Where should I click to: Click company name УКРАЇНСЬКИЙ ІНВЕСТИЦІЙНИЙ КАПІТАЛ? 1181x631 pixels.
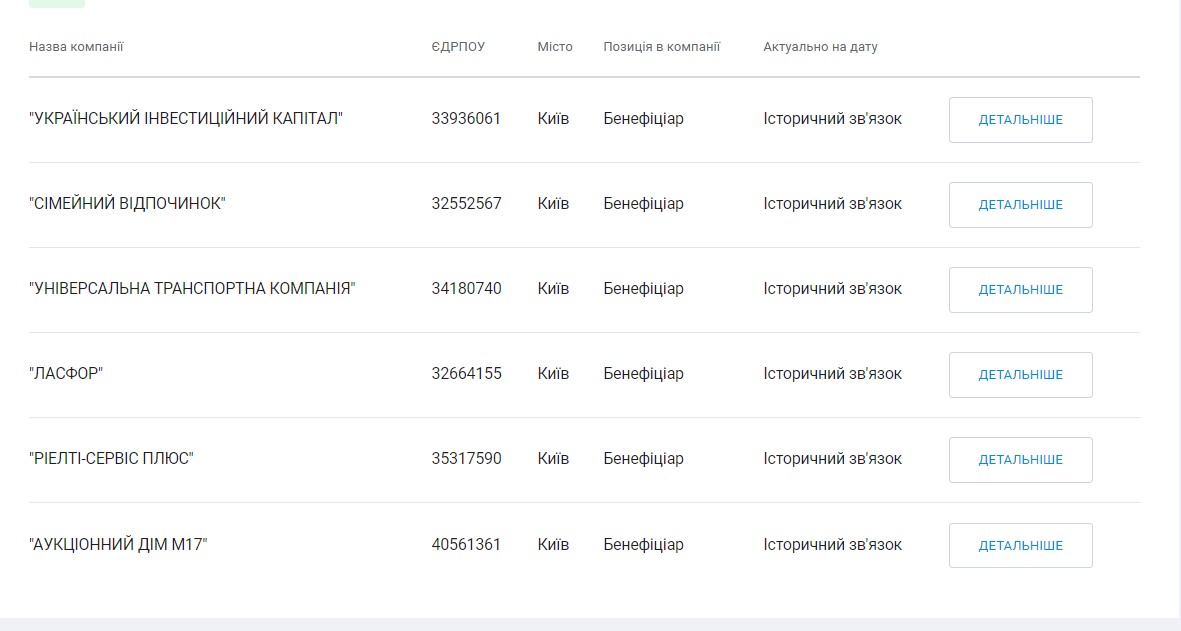point(186,119)
